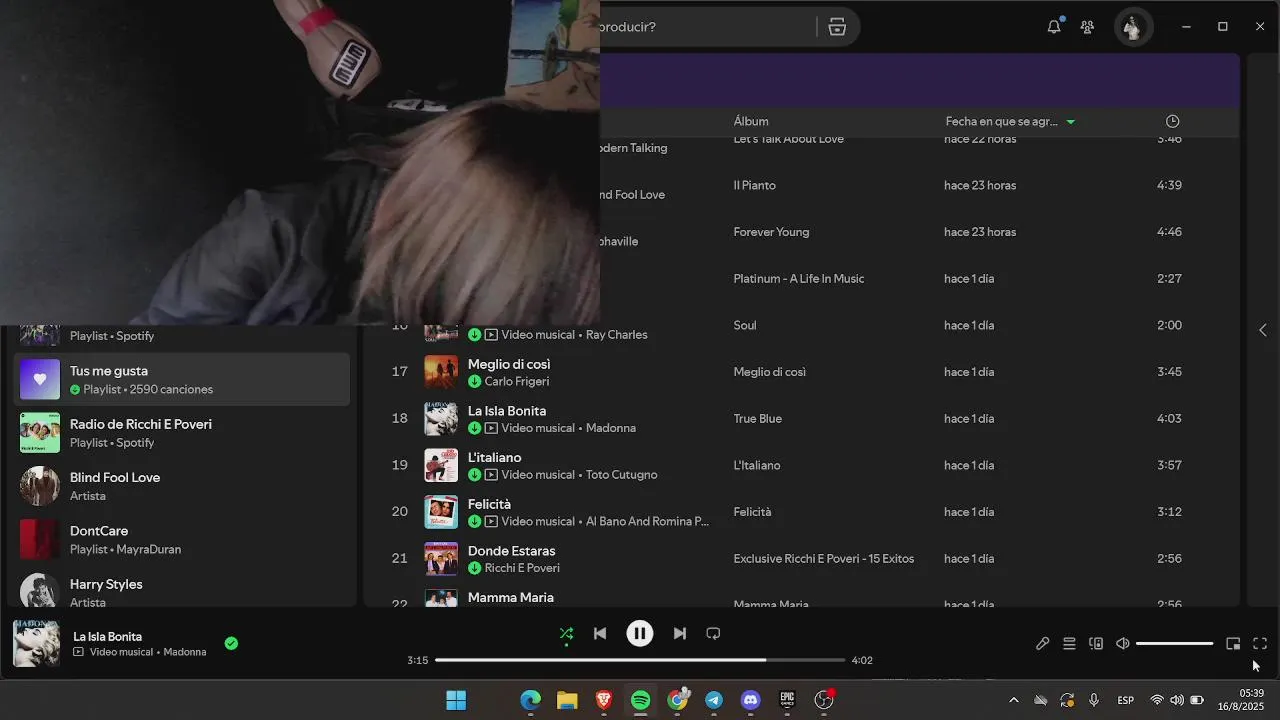Skip to the previous track

(600, 633)
